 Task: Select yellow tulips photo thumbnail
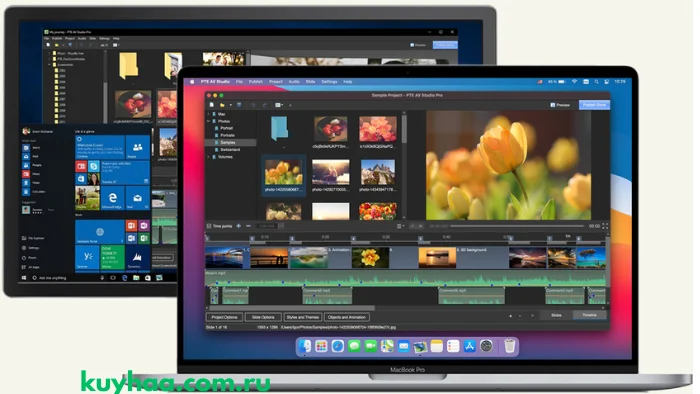click(x=283, y=172)
